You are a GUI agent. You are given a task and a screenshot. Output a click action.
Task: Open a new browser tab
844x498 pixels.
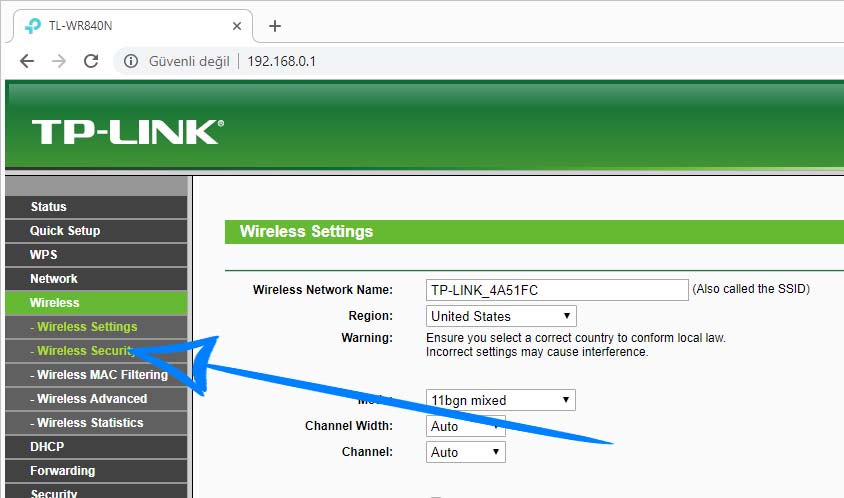click(275, 26)
